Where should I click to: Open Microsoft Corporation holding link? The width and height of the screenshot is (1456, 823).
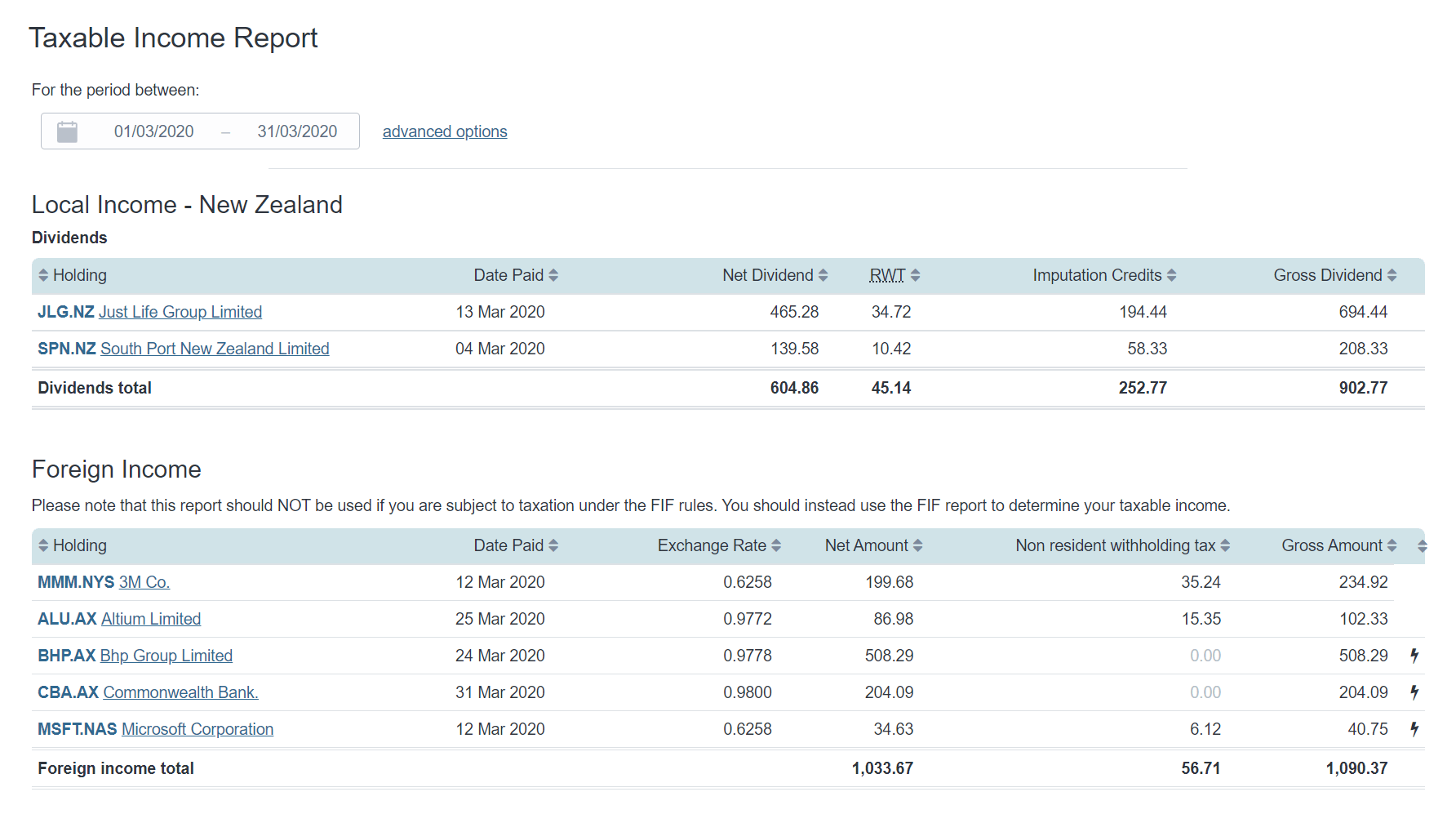coord(198,729)
